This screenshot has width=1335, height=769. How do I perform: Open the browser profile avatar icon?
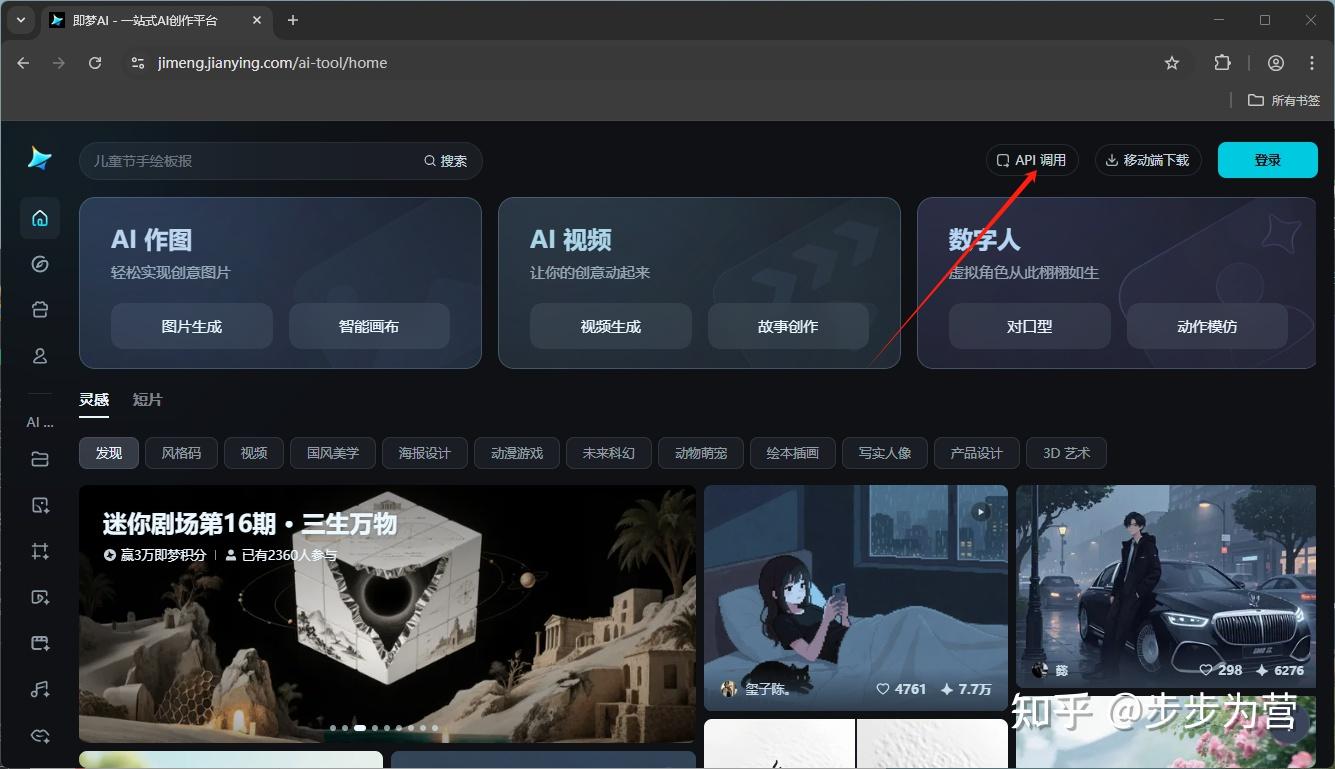tap(1276, 63)
